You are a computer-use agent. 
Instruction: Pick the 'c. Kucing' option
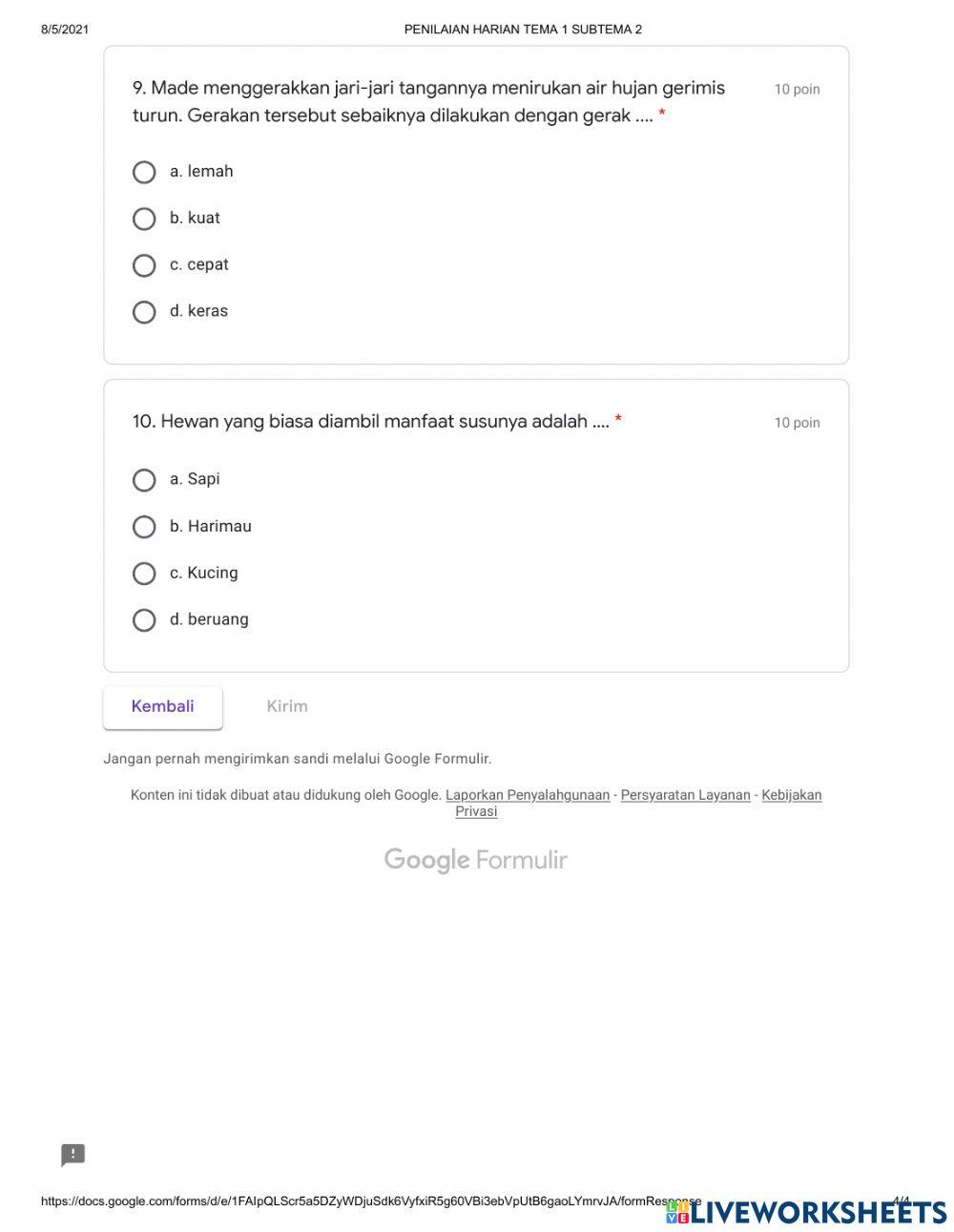144,574
